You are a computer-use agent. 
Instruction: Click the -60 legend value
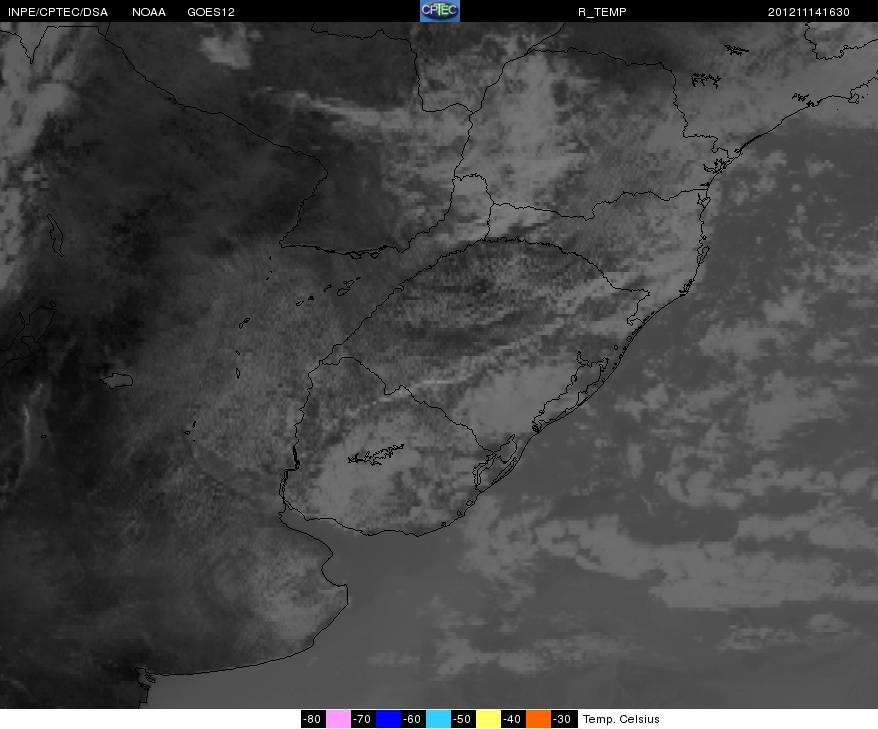click(x=413, y=719)
